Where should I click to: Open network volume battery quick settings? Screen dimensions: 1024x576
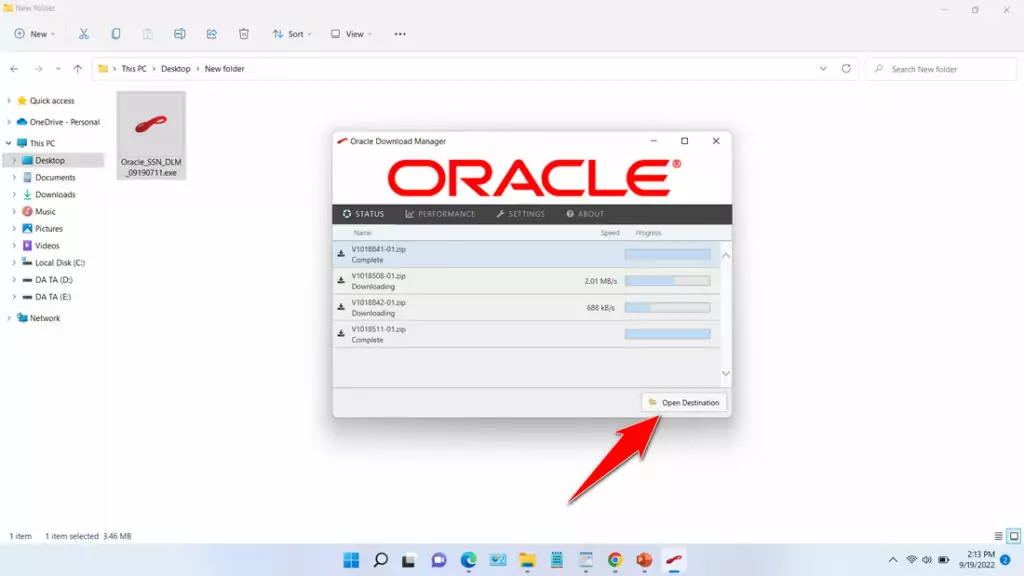[927, 560]
